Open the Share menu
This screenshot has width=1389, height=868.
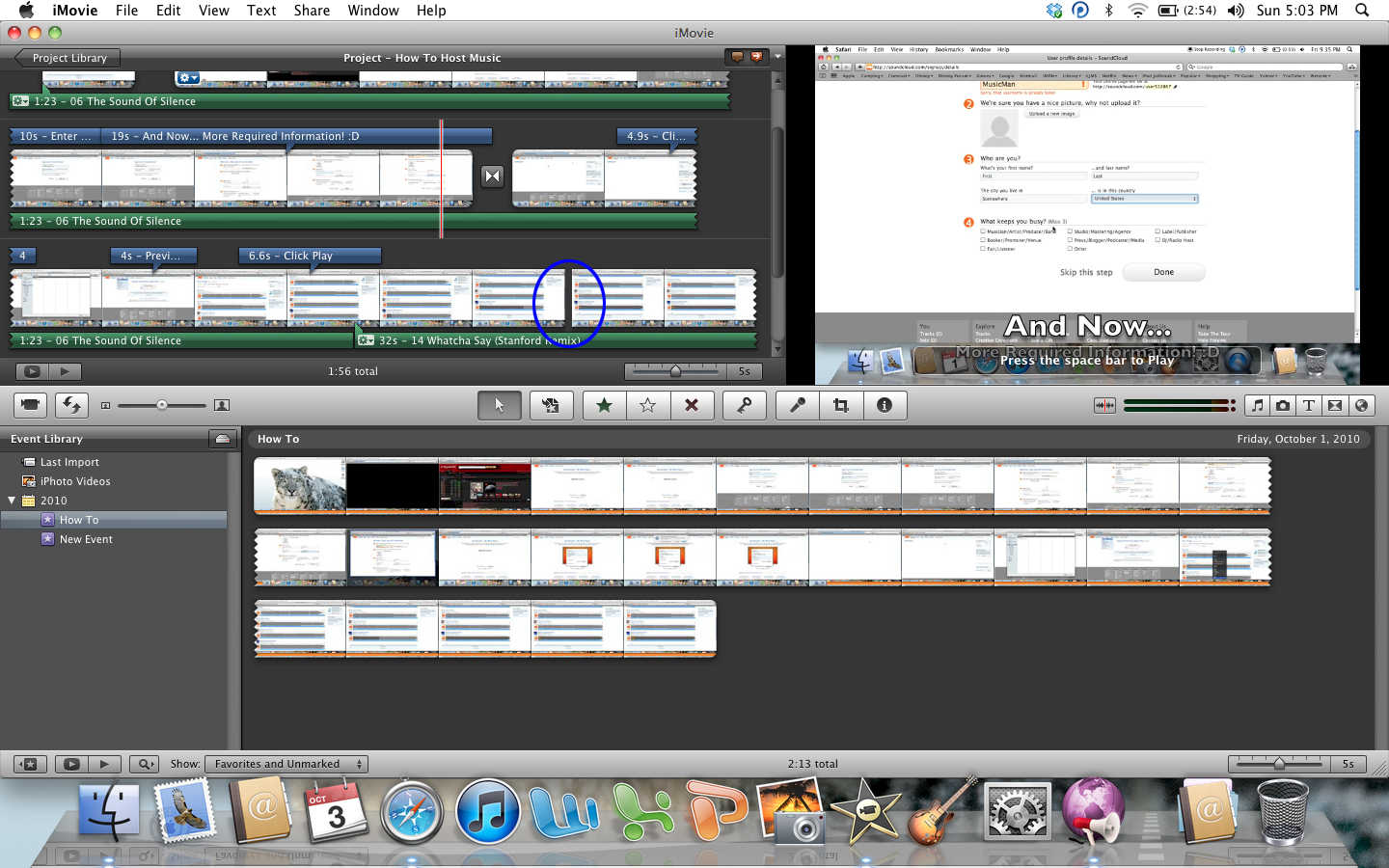click(x=312, y=11)
